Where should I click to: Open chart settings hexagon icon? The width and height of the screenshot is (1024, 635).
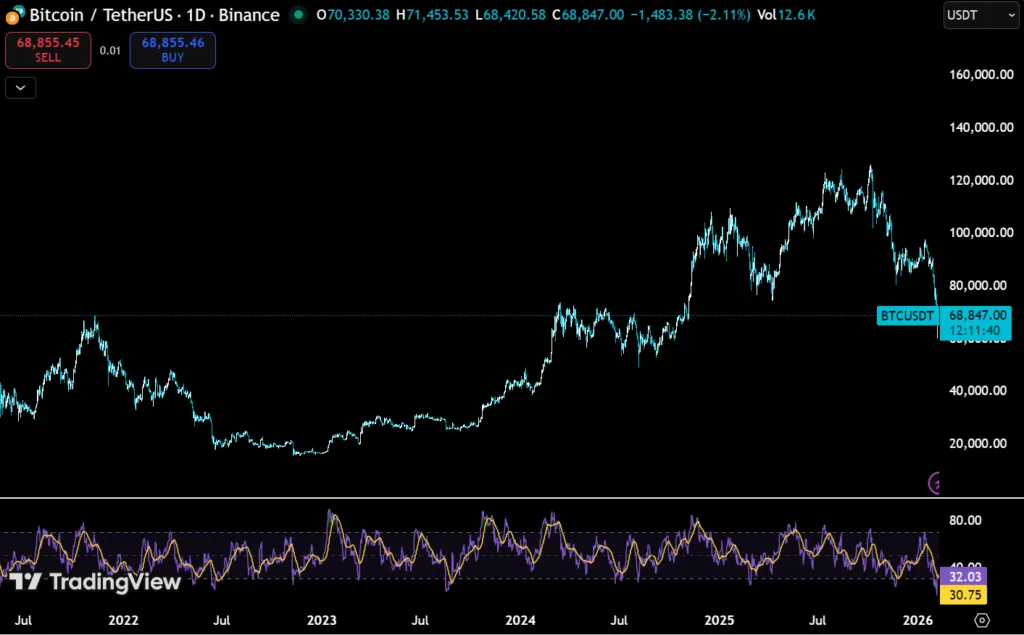[x=981, y=620]
